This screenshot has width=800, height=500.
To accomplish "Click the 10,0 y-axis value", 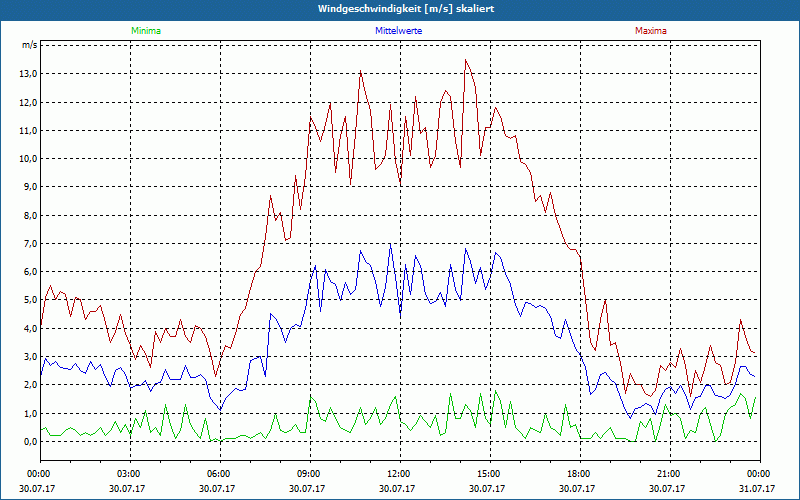I will 30,159.
